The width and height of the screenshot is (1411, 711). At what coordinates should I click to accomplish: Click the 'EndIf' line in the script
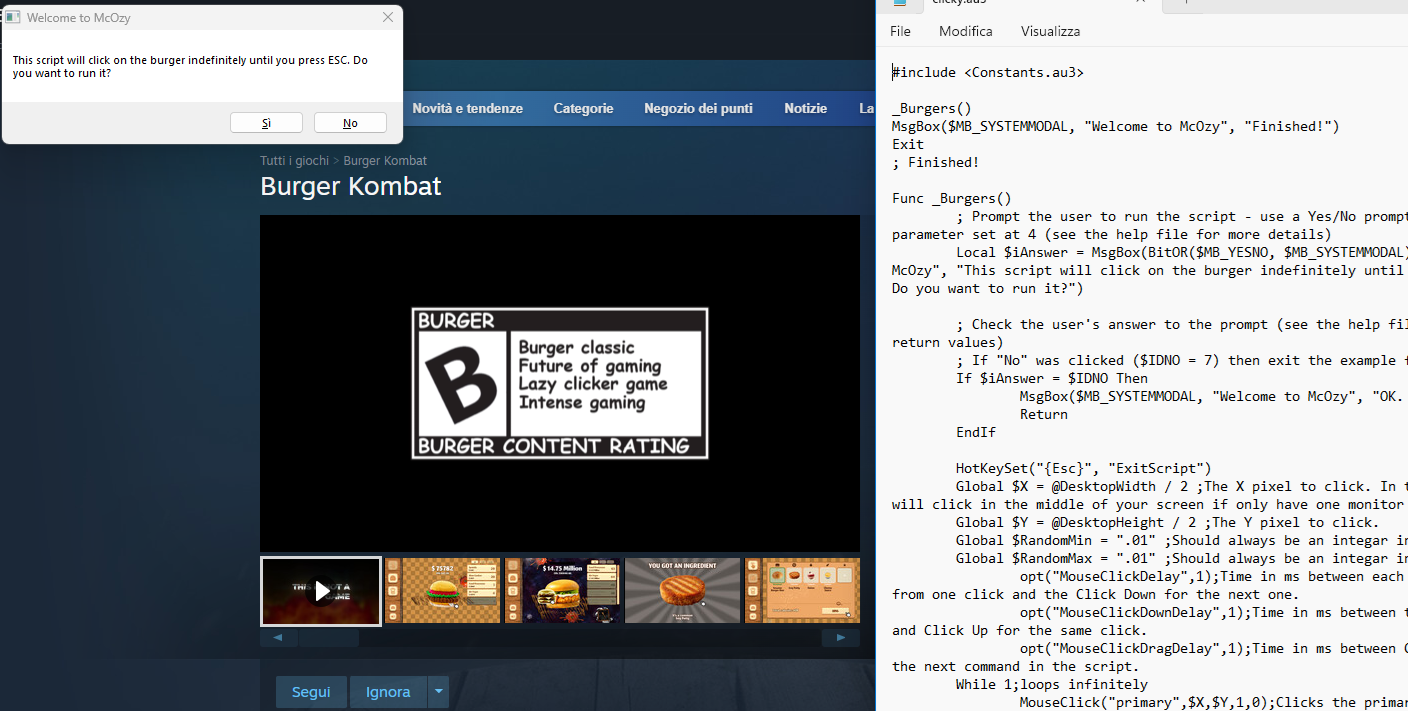976,432
